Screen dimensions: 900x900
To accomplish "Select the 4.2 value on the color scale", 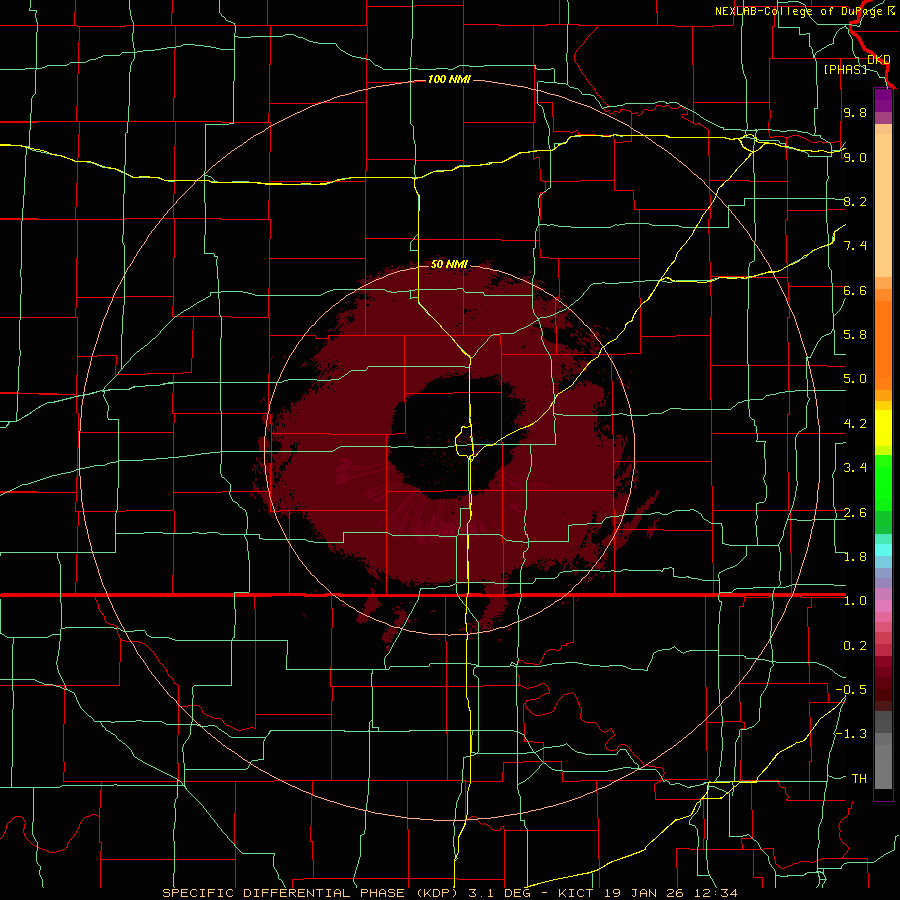I will coord(855,424).
